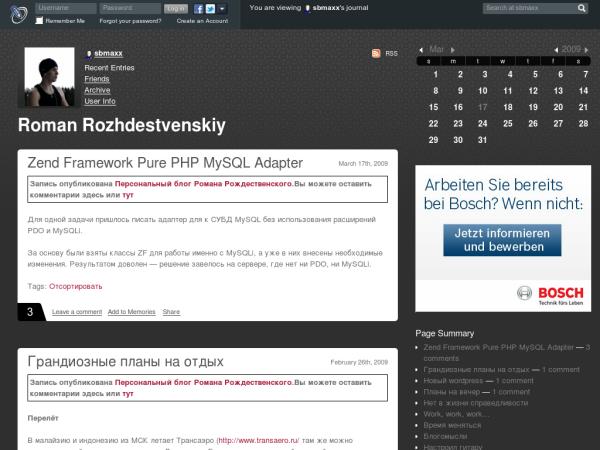Select calendar day 25
Screen dimensions: 600x450
coord(508,124)
